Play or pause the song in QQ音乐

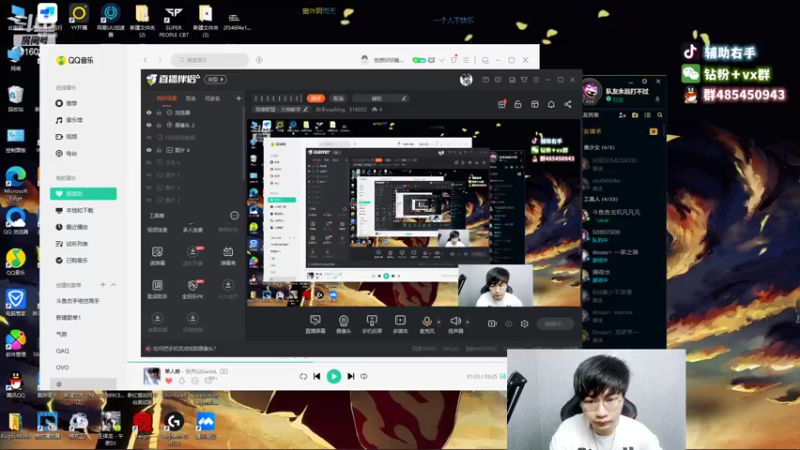pyautogui.click(x=334, y=377)
